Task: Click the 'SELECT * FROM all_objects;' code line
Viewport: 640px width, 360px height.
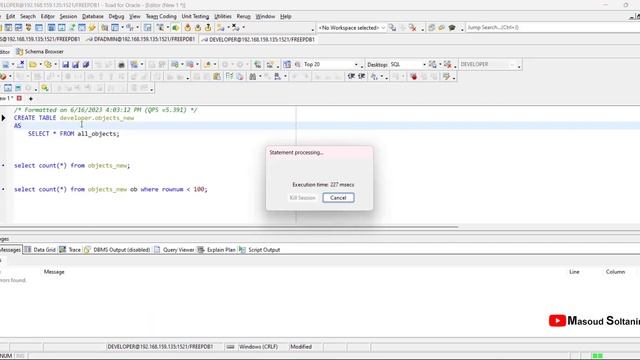Action: point(74,134)
